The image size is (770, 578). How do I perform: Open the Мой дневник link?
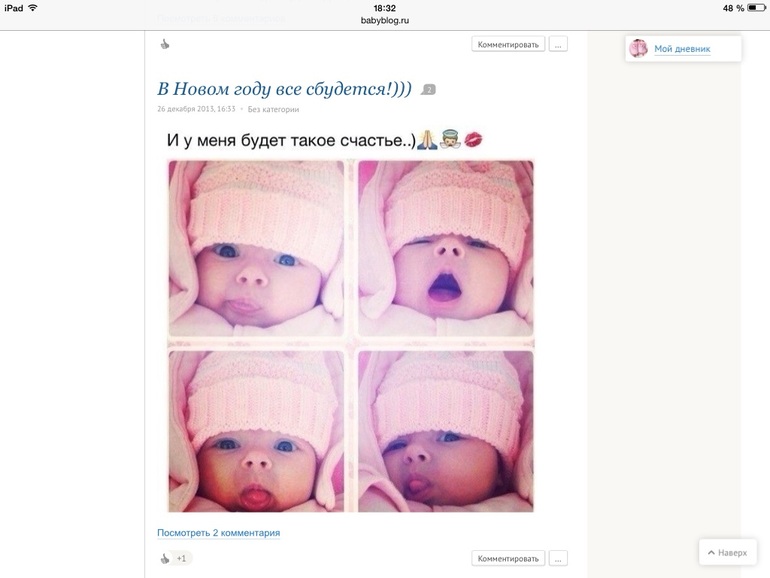pos(682,49)
